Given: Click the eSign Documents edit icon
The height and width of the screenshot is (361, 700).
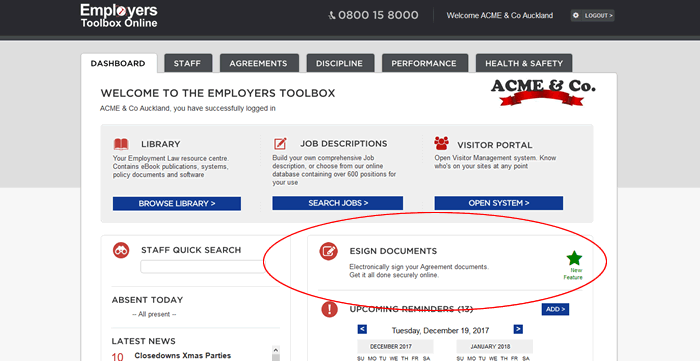Looking at the screenshot, I should [x=329, y=251].
